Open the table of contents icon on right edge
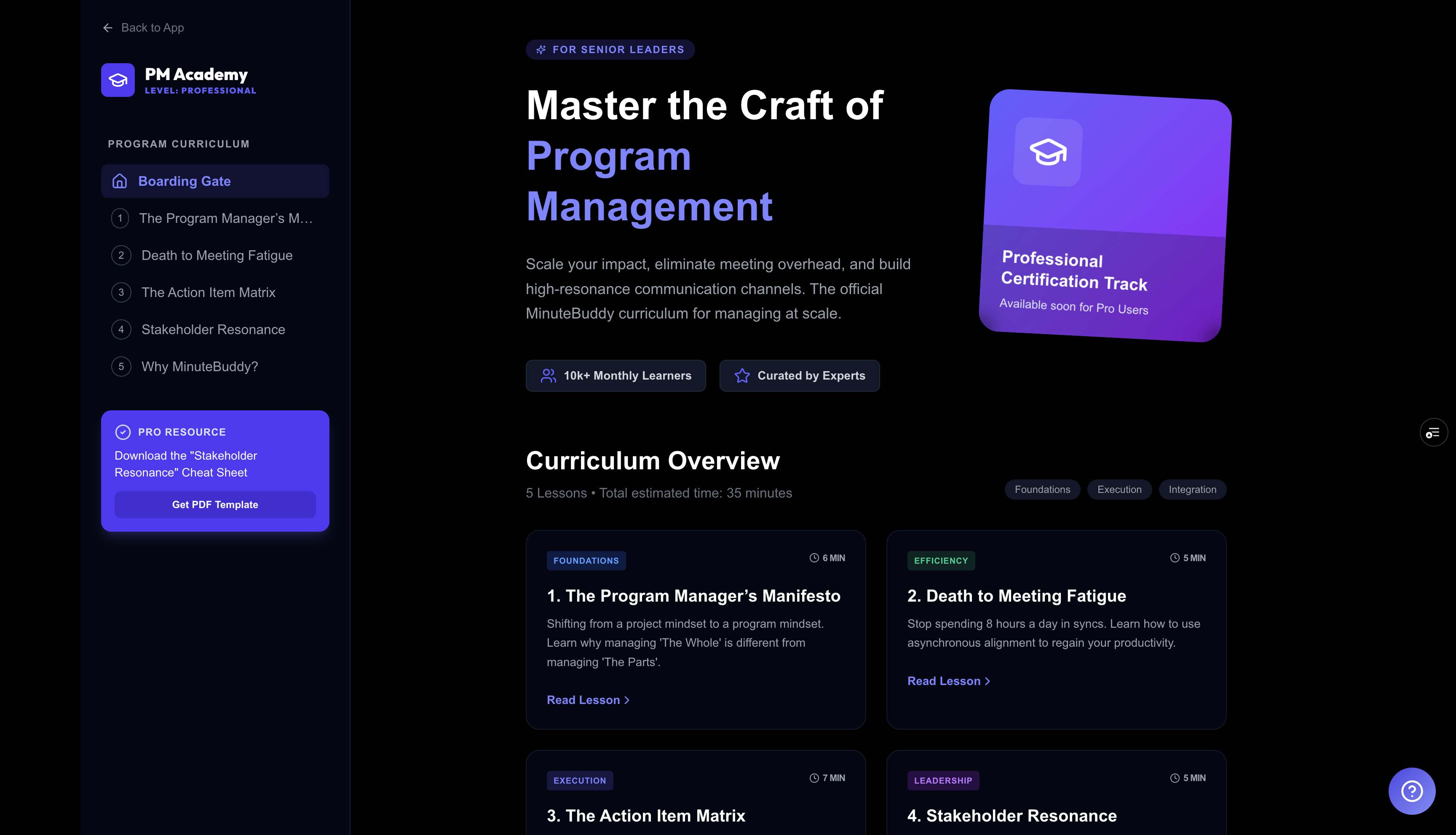 1433,432
